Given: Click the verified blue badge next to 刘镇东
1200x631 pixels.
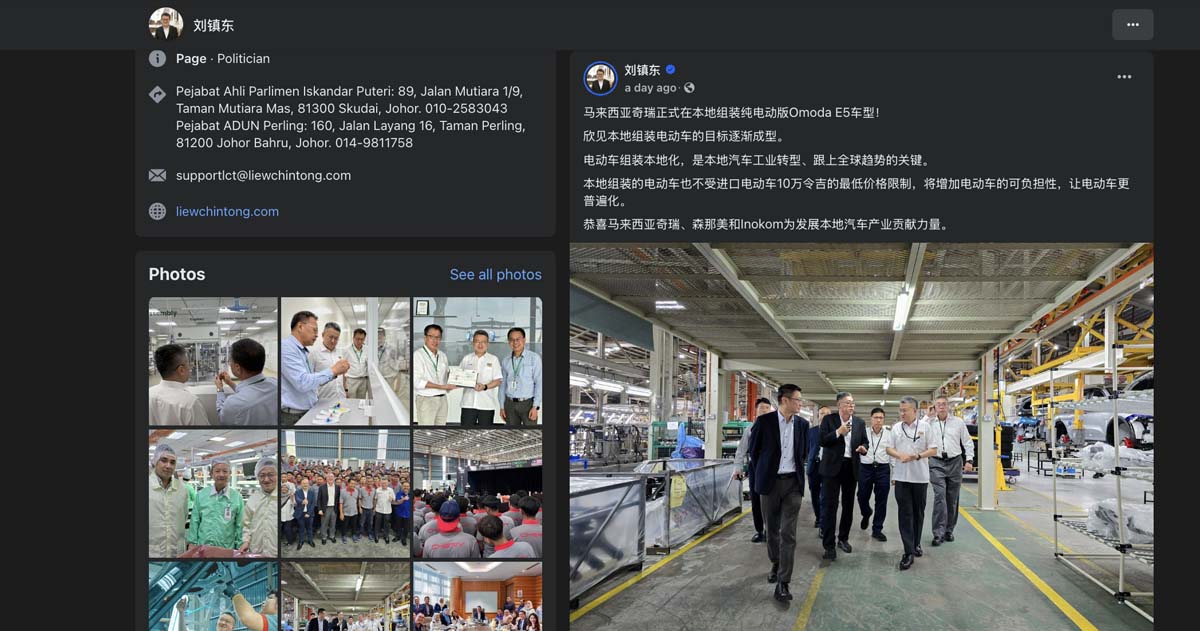Looking at the screenshot, I should coord(670,70).
